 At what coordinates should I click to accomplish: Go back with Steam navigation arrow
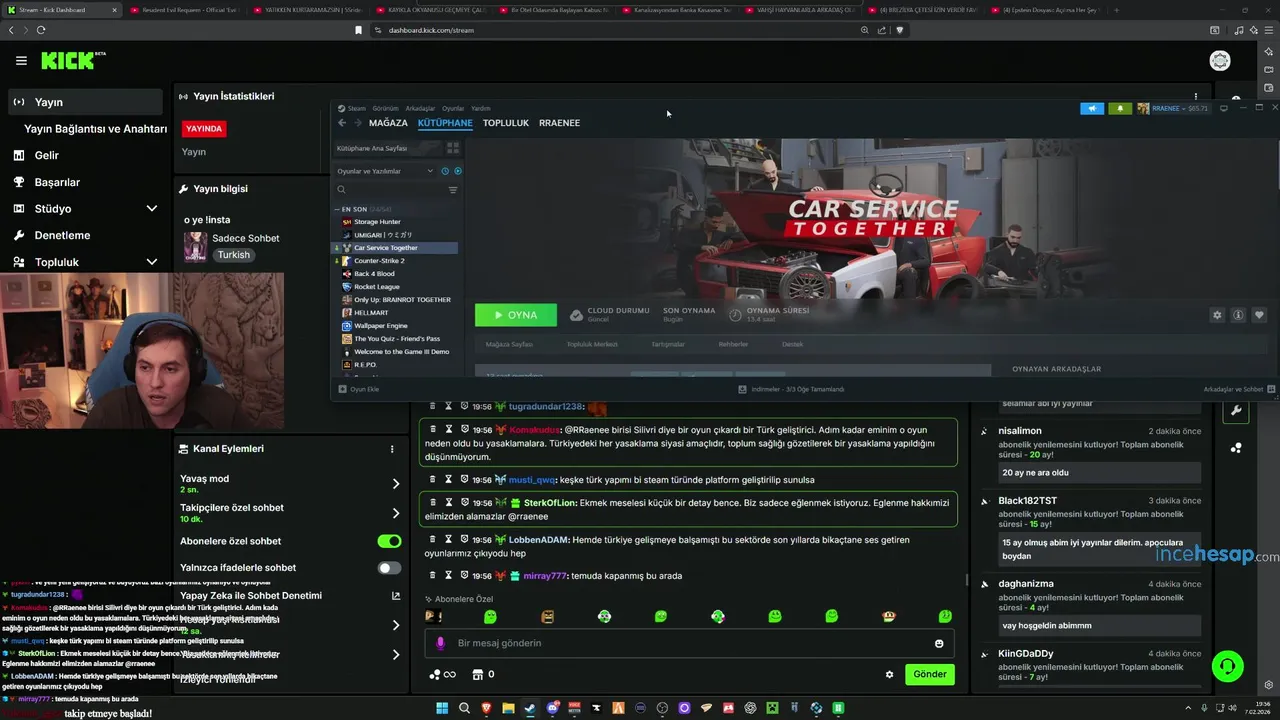[342, 123]
